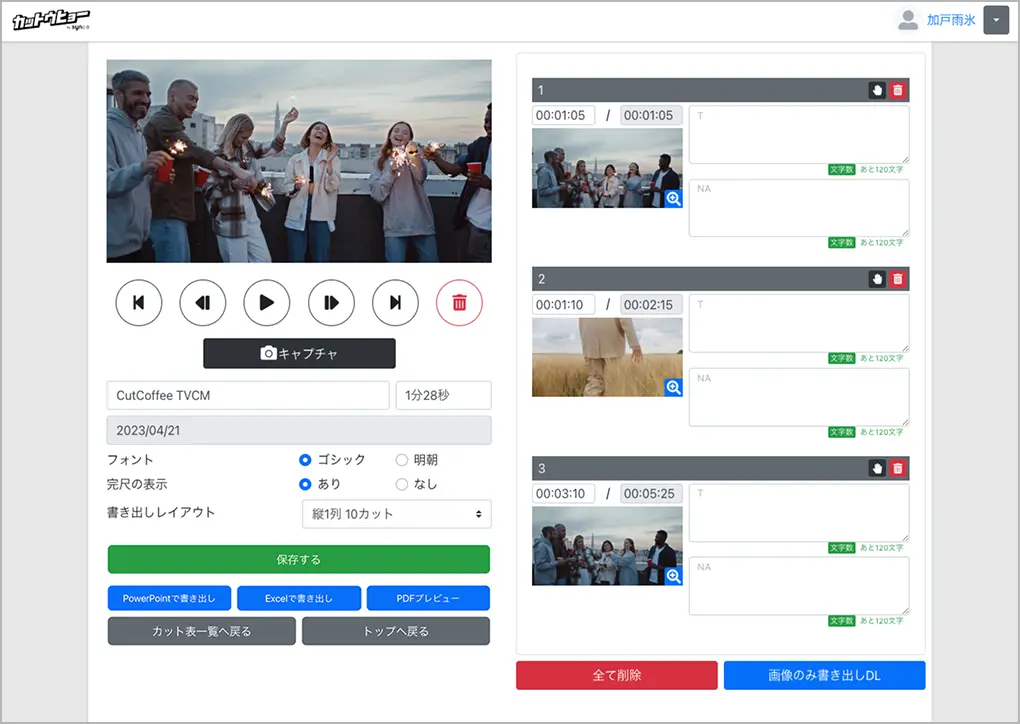Skip to the start of the video
This screenshot has height=724, width=1020.
point(139,303)
